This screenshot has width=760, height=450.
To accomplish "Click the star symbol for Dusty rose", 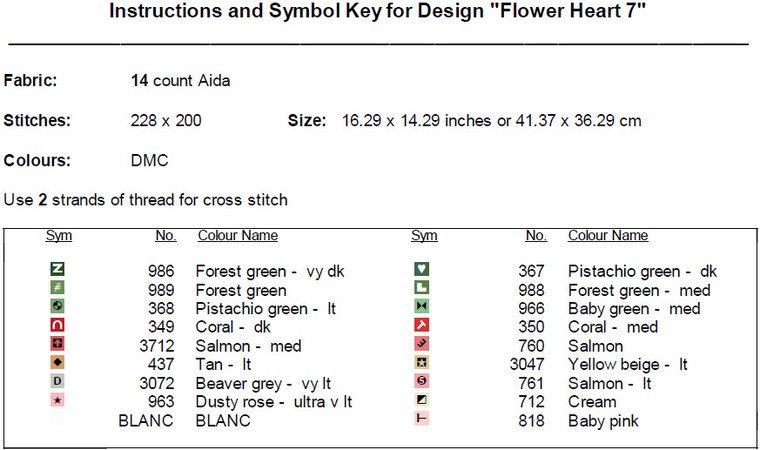I will (x=57, y=401).
